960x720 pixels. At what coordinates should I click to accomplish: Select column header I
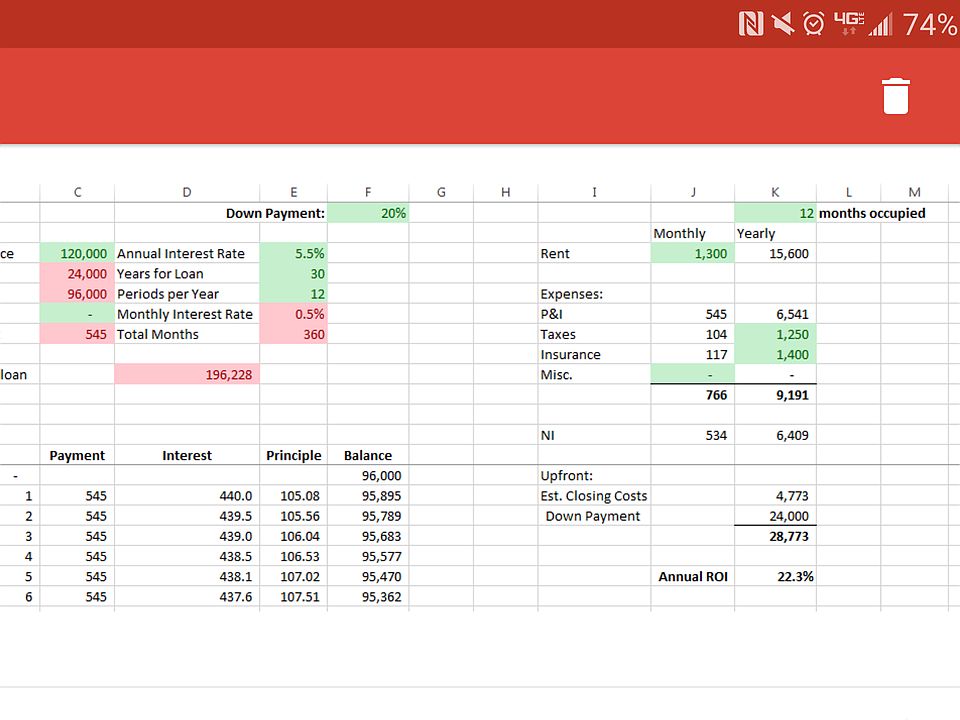[594, 192]
